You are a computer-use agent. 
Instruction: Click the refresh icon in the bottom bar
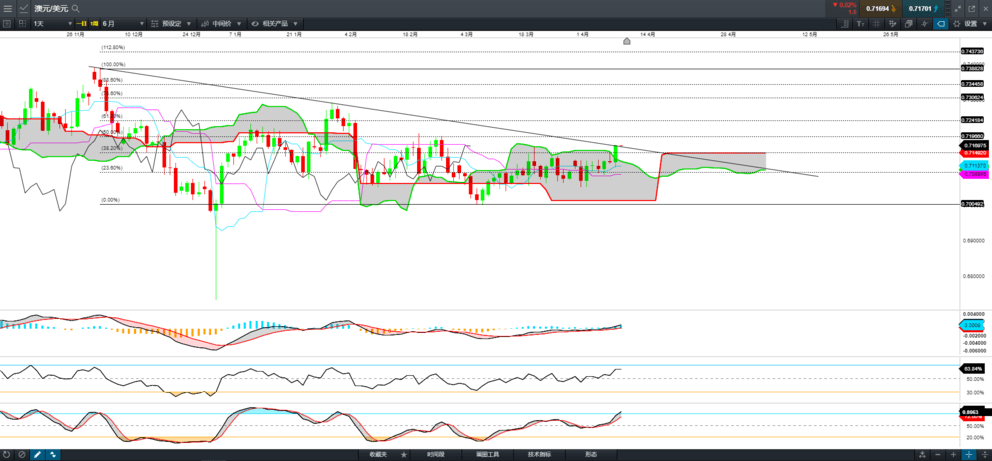click(7, 454)
